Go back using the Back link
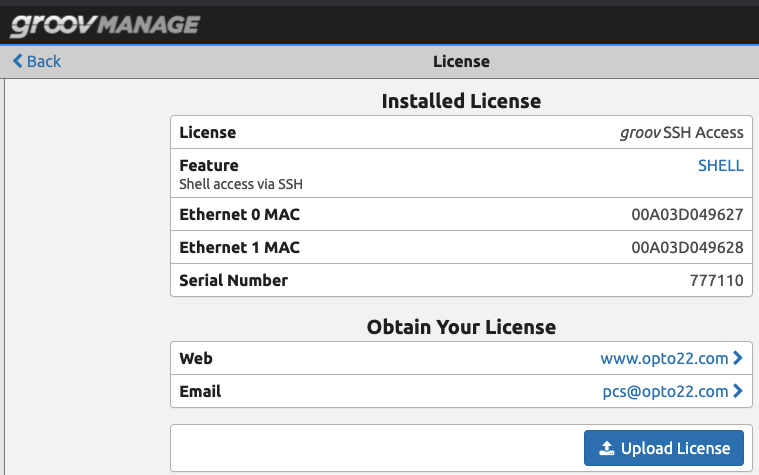Viewport: 759px width, 475px height. pyautogui.click(x=37, y=61)
